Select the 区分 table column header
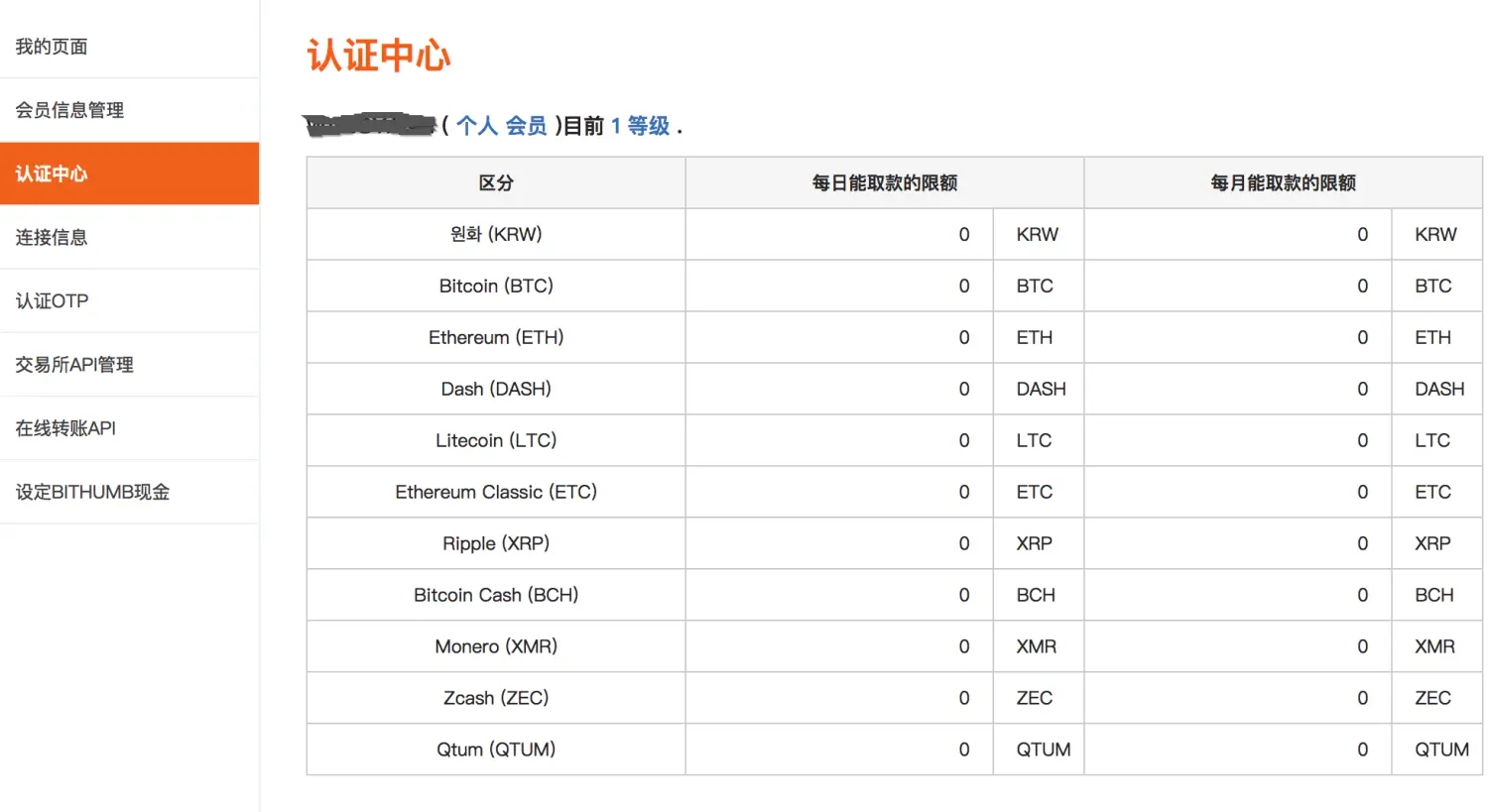Viewport: 1488px width, 812px height. [495, 182]
